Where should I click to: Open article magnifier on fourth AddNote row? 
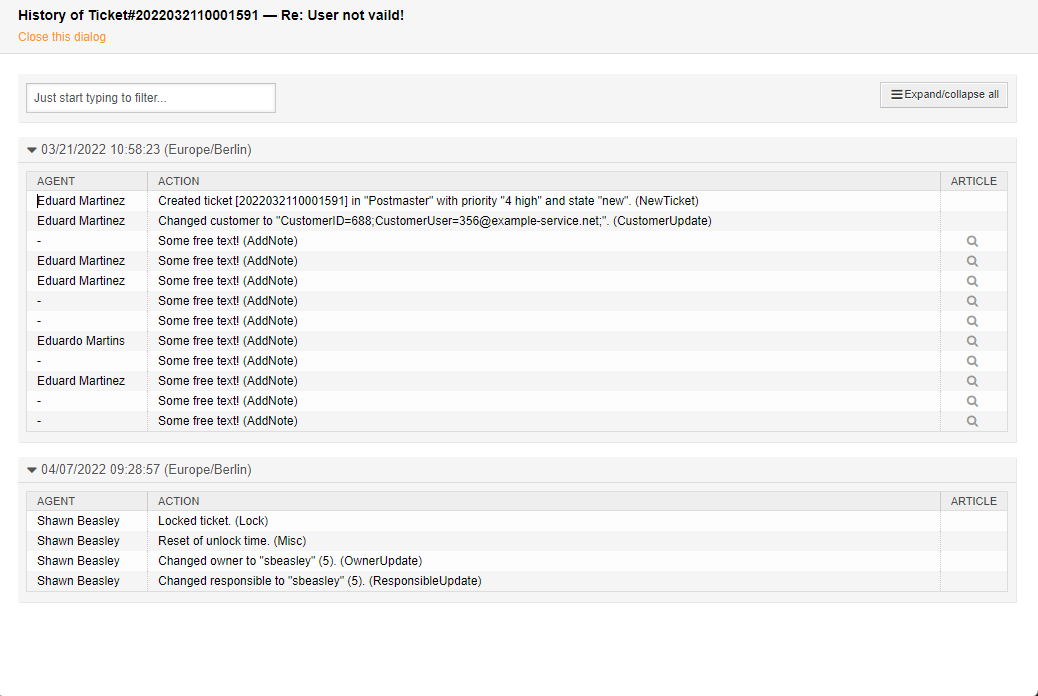point(972,301)
